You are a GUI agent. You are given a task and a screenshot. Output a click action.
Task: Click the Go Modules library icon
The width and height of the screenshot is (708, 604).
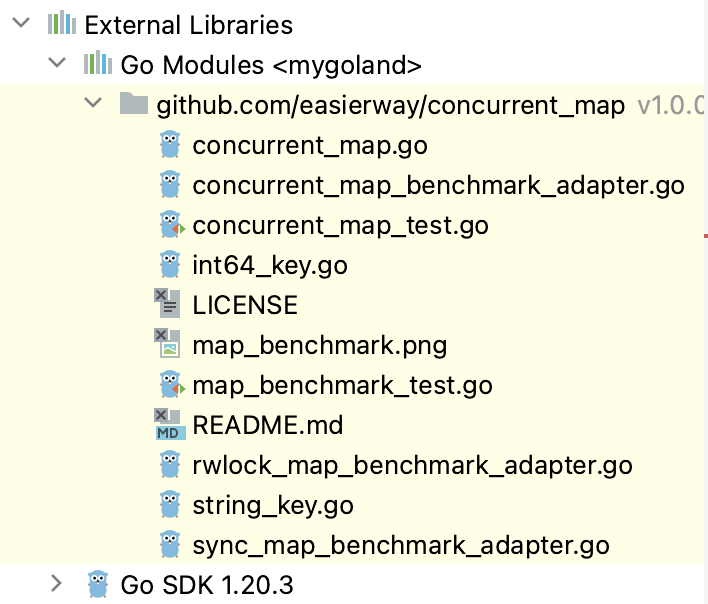click(x=98, y=63)
